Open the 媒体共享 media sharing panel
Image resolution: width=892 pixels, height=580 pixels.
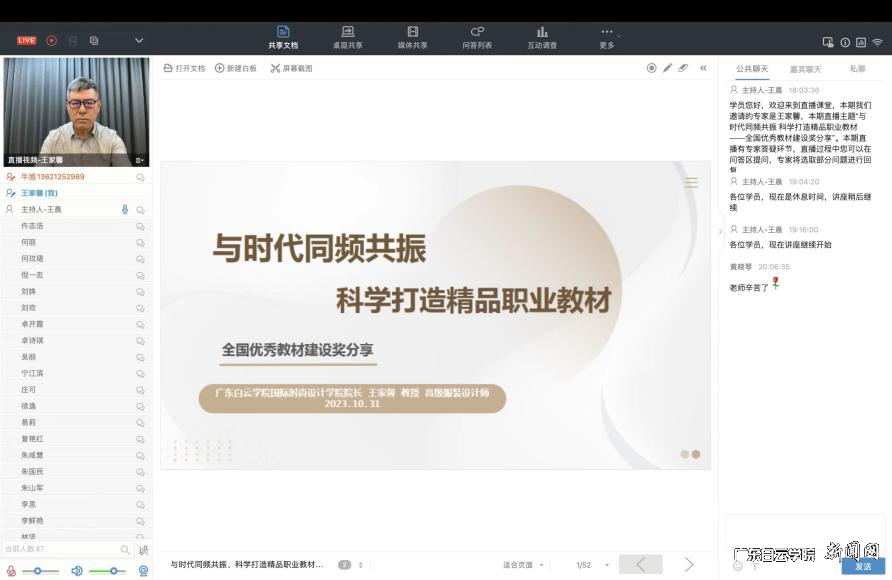410,36
